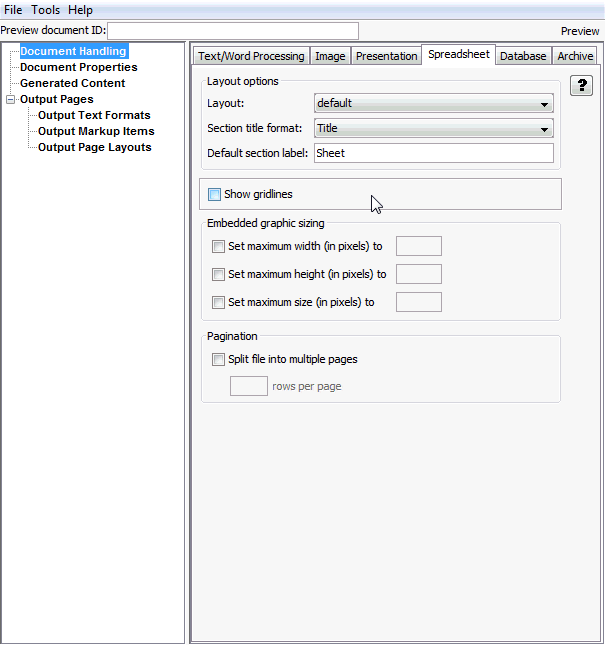605x645 pixels.
Task: Switch to the Text/Word Processing tab
Action: coord(251,56)
